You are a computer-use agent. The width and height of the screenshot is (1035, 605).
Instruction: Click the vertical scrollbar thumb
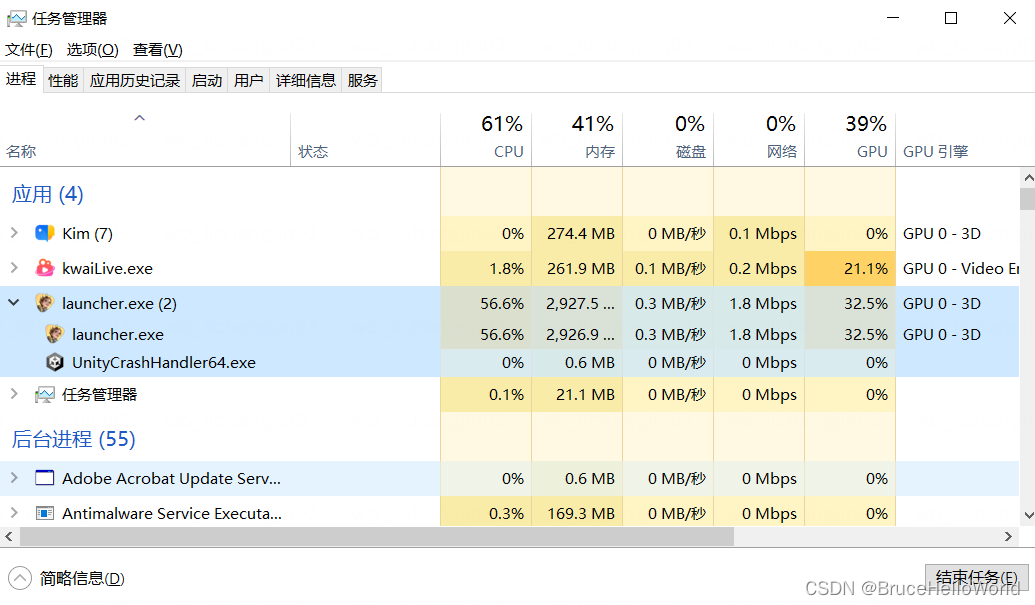click(x=1028, y=199)
